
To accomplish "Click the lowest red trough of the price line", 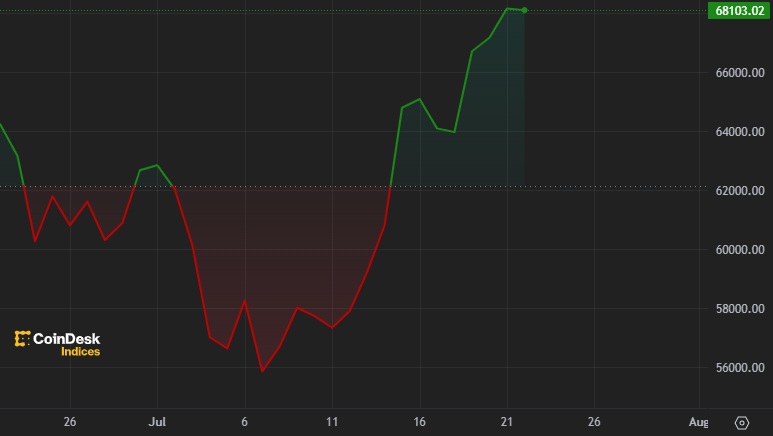I will (x=262, y=371).
